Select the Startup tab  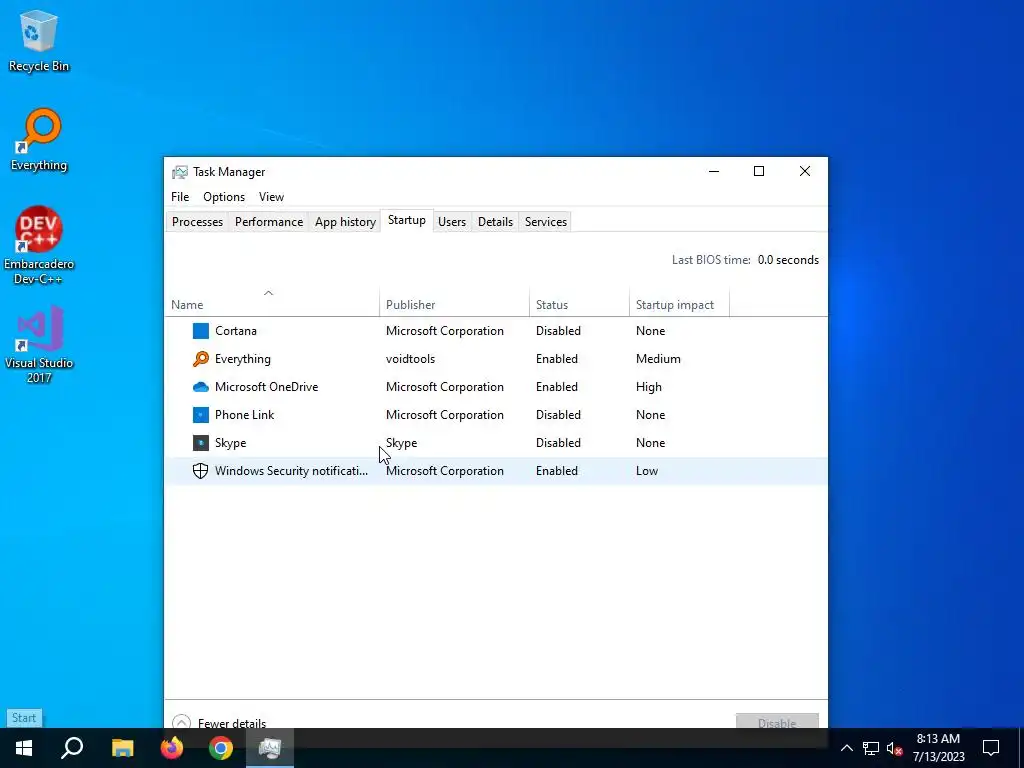pyautogui.click(x=407, y=220)
